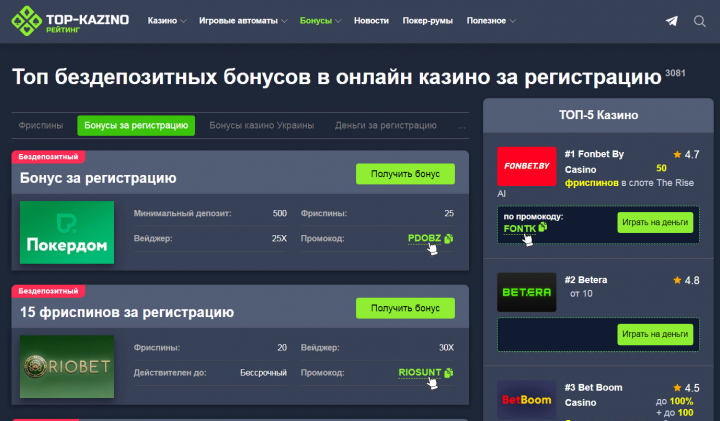Click the 25X wager value

[279, 238]
